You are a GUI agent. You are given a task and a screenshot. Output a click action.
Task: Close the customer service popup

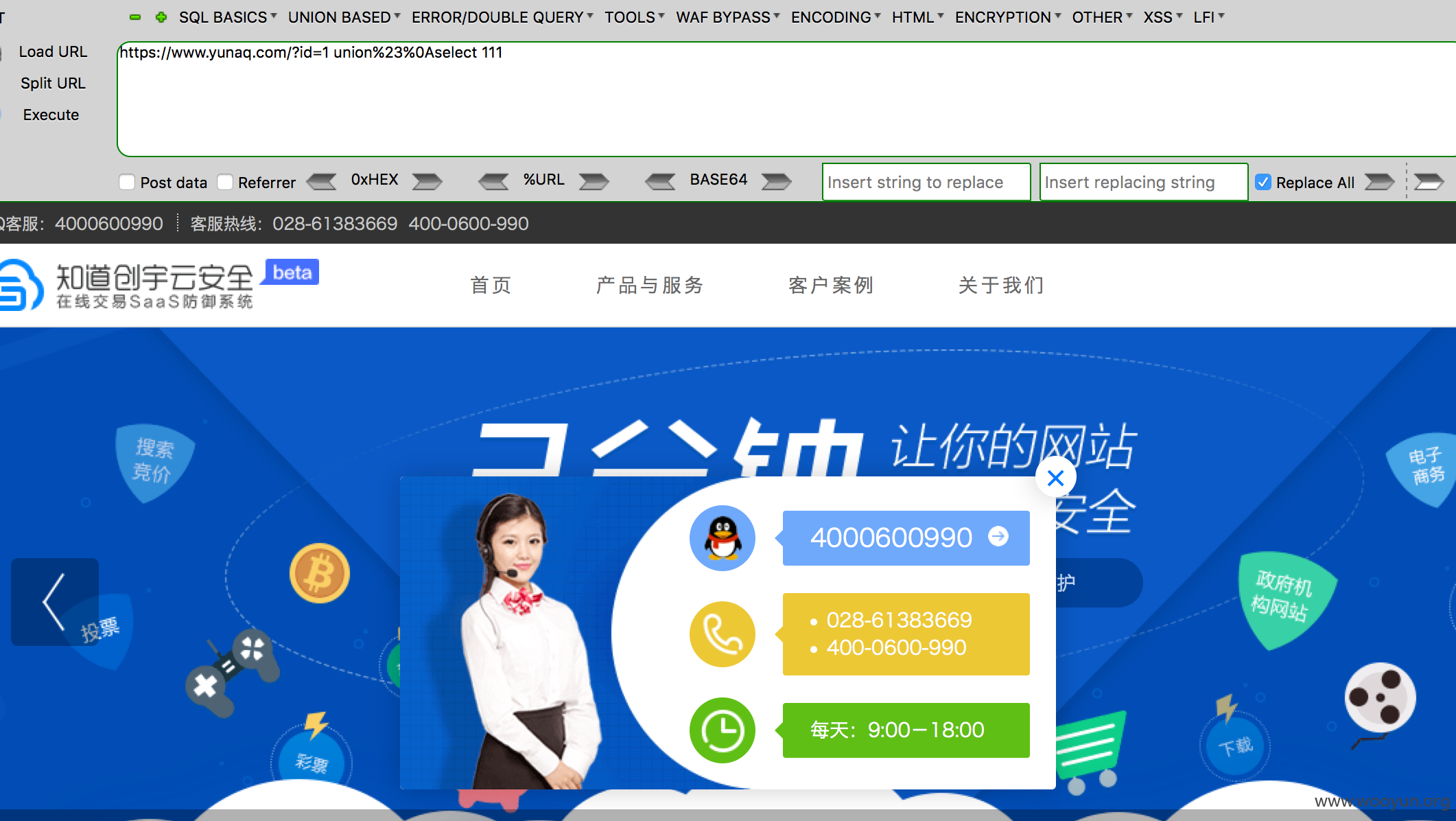(x=1056, y=478)
